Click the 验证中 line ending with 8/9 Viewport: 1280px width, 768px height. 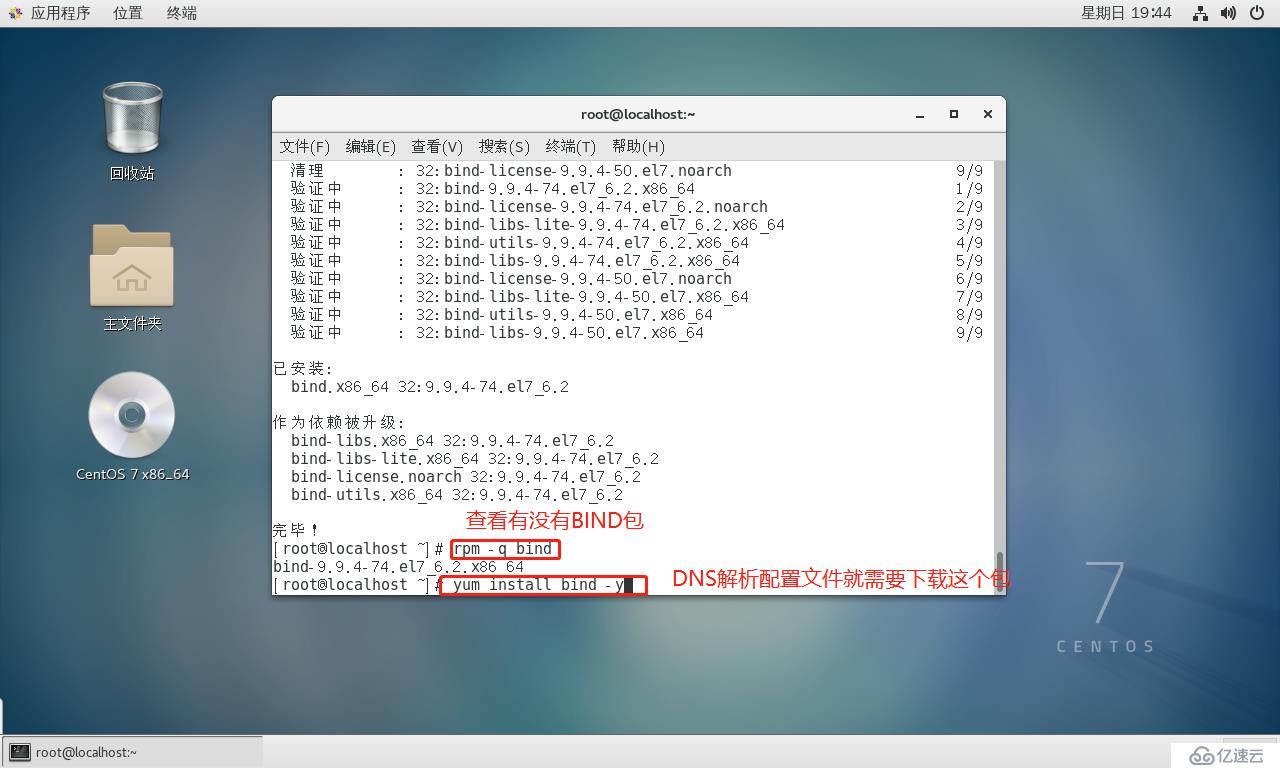tap(637, 315)
